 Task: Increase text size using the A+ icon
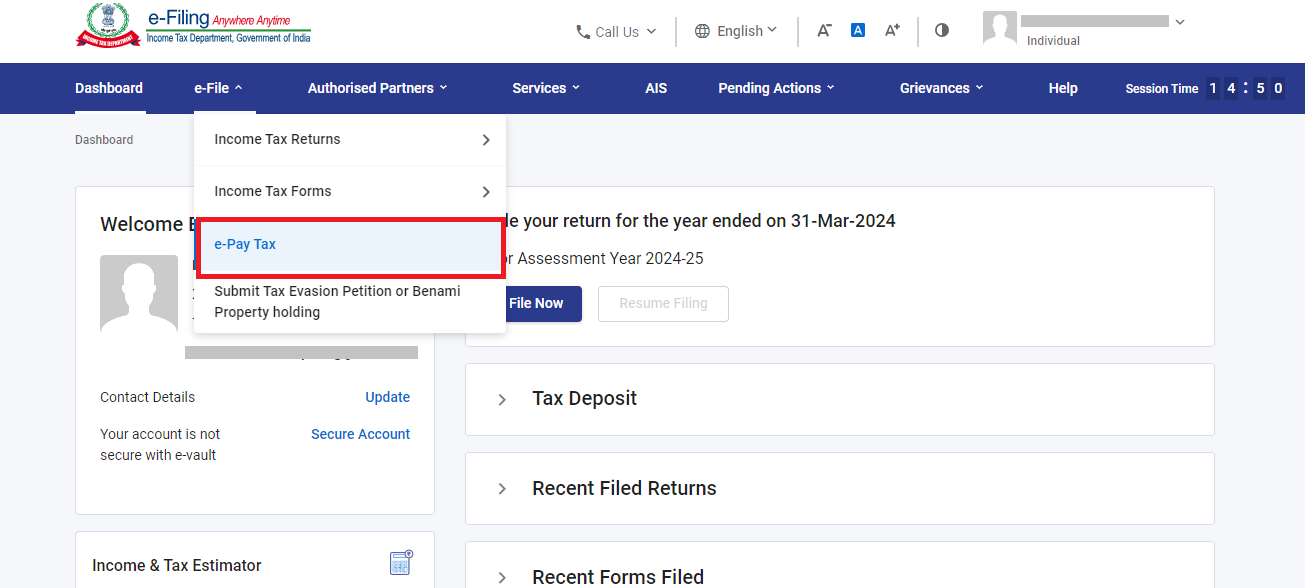pyautogui.click(x=891, y=30)
